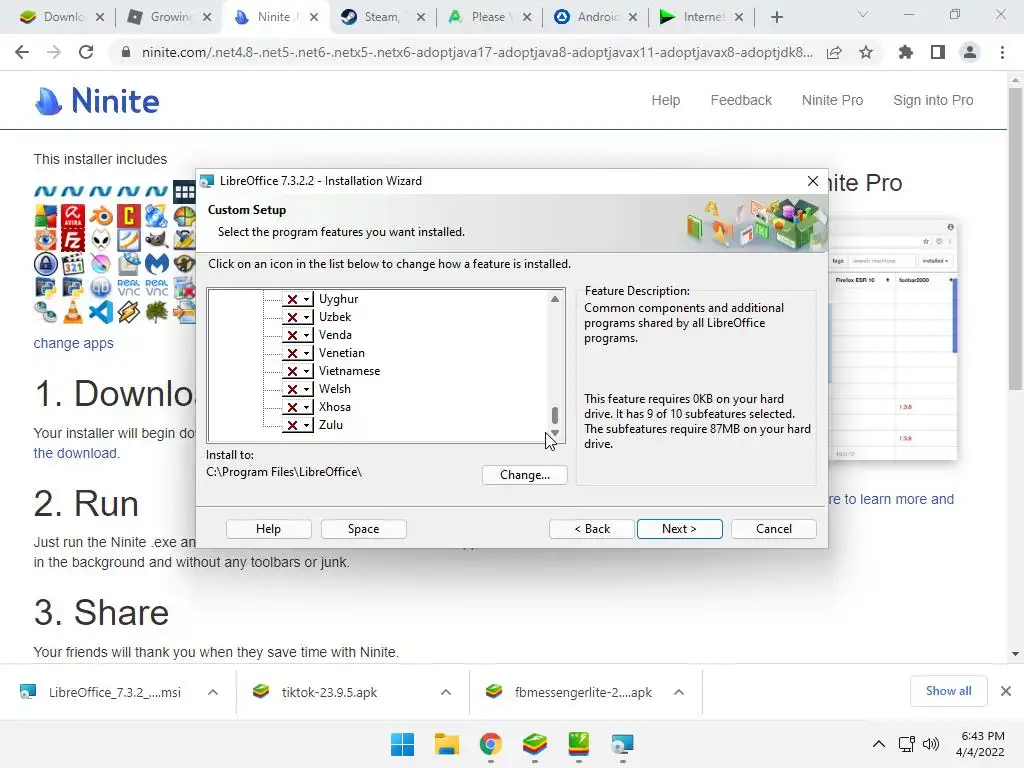Viewport: 1024px width, 768px height.
Task: Open the Uyghur language install dropdown
Action: pyautogui.click(x=297, y=299)
